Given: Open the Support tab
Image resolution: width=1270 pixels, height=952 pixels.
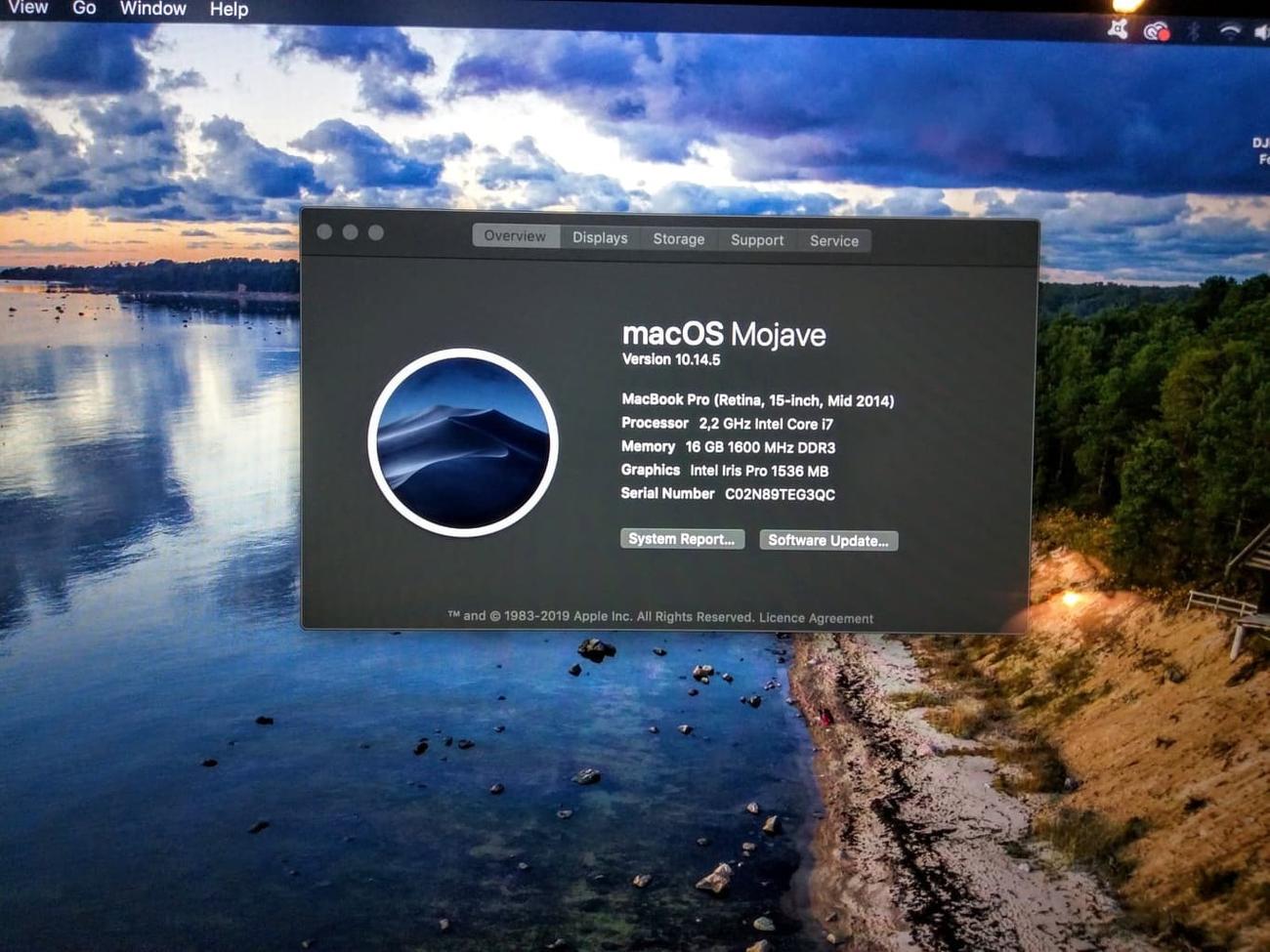Looking at the screenshot, I should [757, 240].
